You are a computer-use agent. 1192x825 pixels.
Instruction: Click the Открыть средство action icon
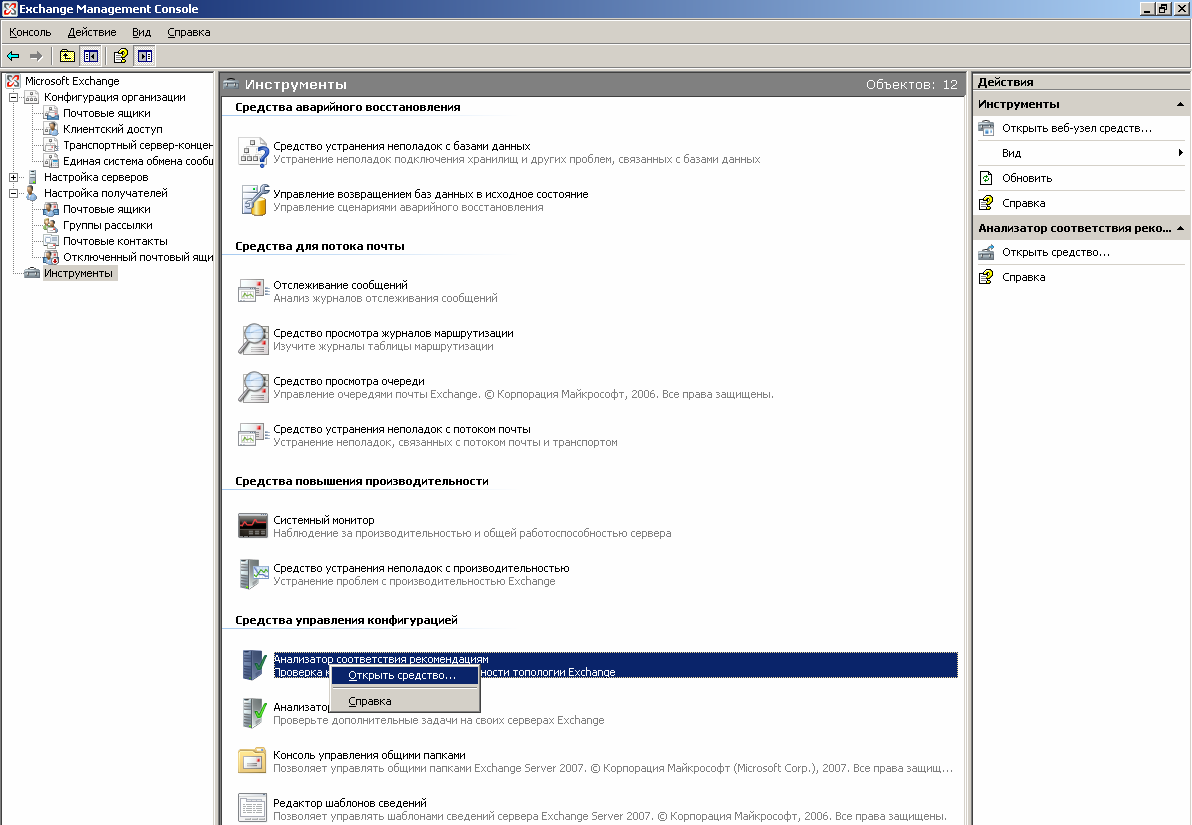(x=986, y=252)
